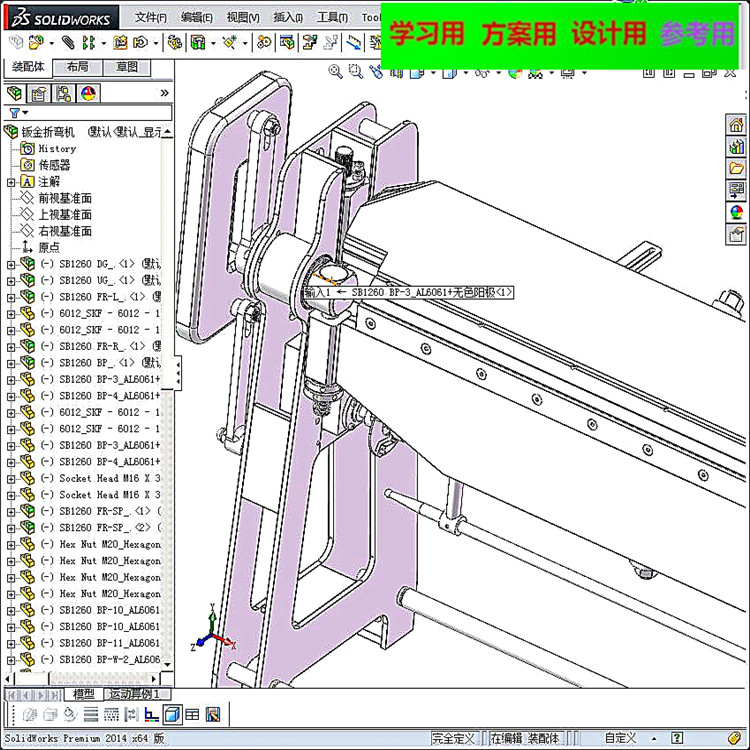Expand the panel tabs double chevron
The width and height of the screenshot is (750, 750).
tap(165, 93)
